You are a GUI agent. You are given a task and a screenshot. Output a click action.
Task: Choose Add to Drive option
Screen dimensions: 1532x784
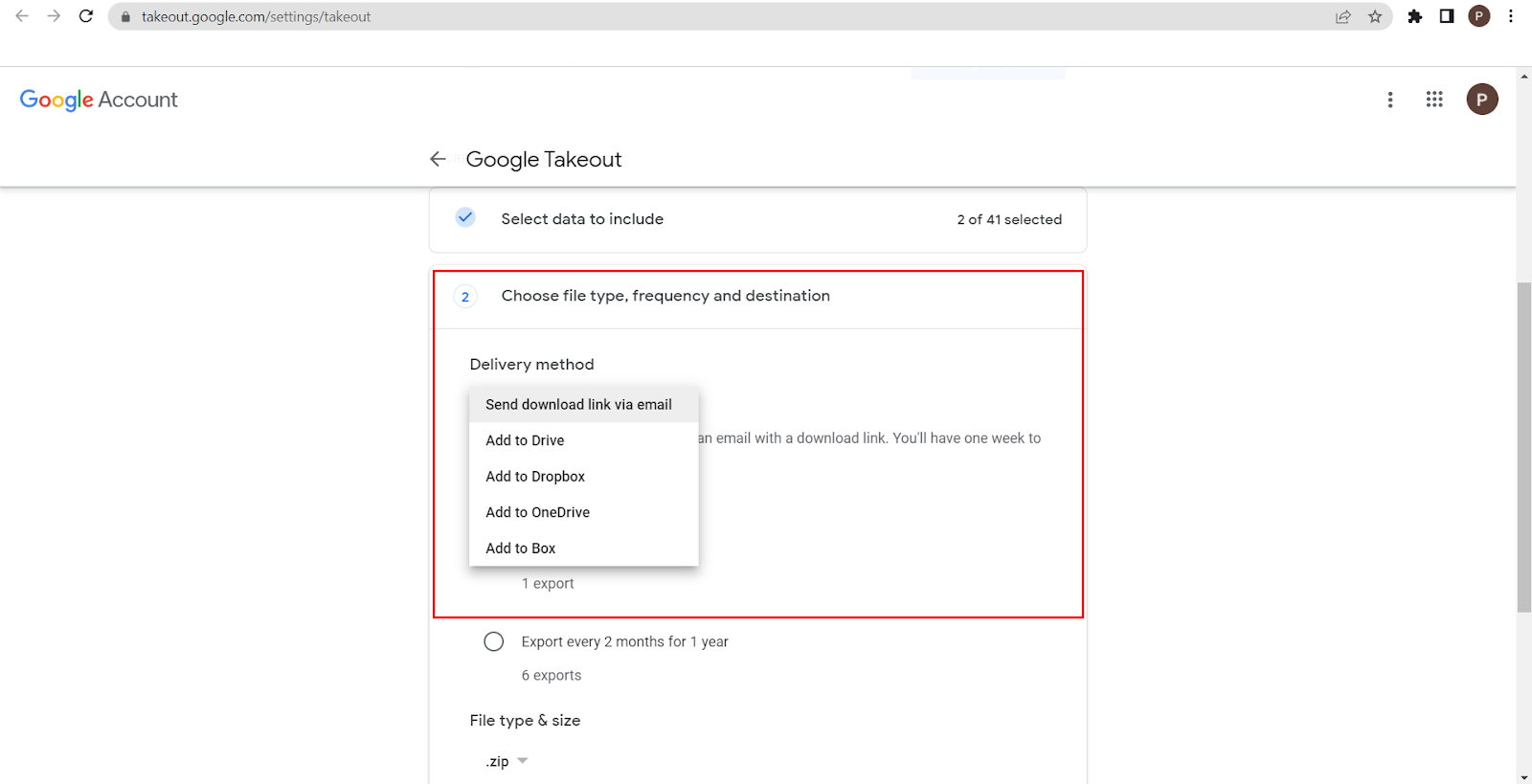(x=584, y=440)
